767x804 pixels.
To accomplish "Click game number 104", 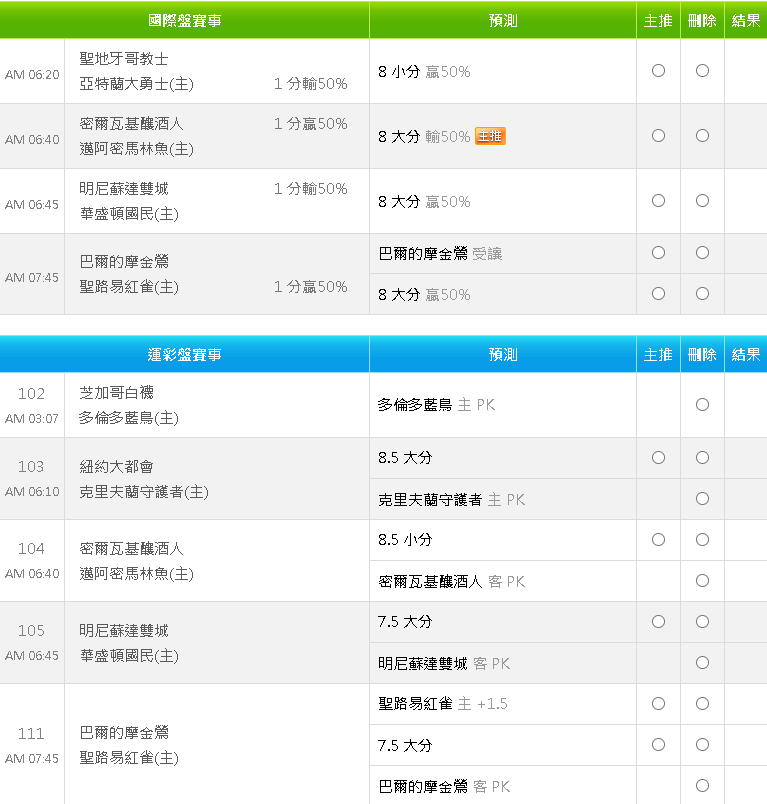I will [x=31, y=548].
